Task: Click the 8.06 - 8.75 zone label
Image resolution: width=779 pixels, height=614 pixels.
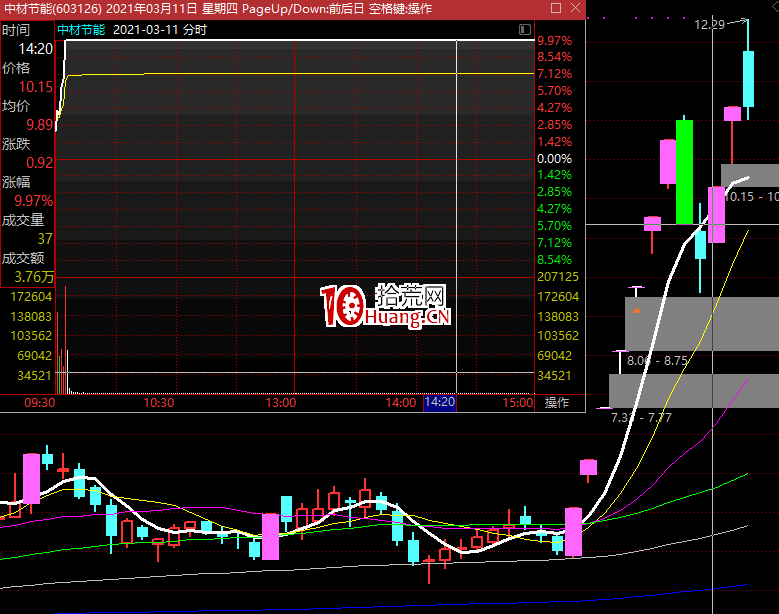Action: point(657,361)
